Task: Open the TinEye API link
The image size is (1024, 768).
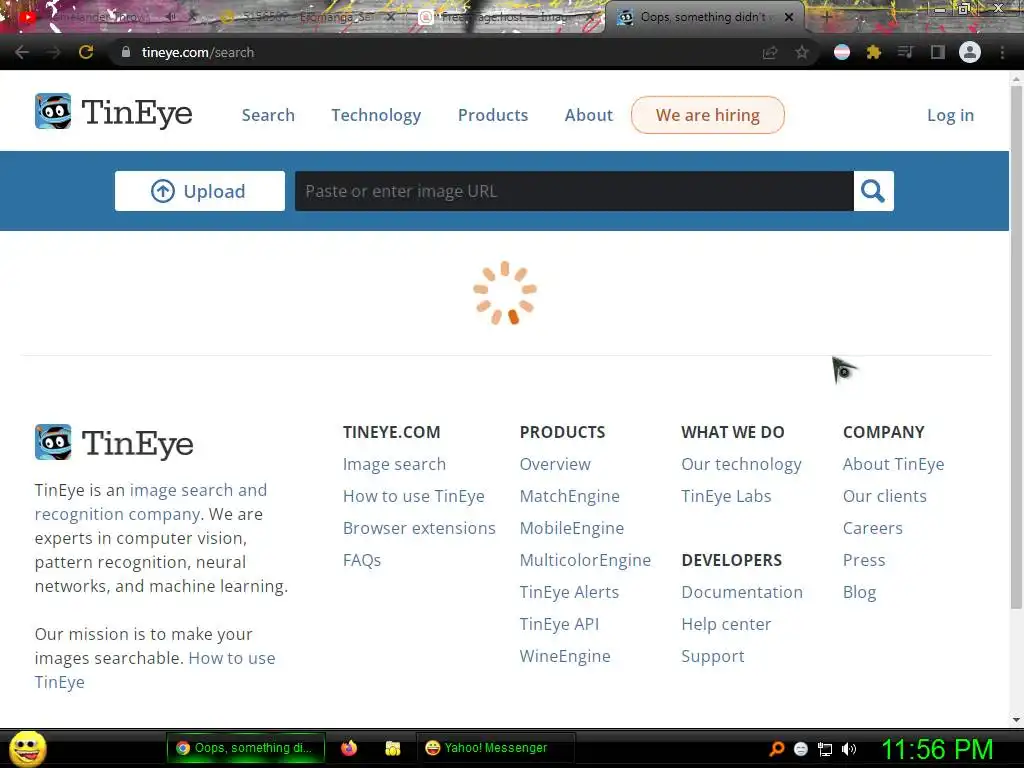Action: tap(560, 624)
